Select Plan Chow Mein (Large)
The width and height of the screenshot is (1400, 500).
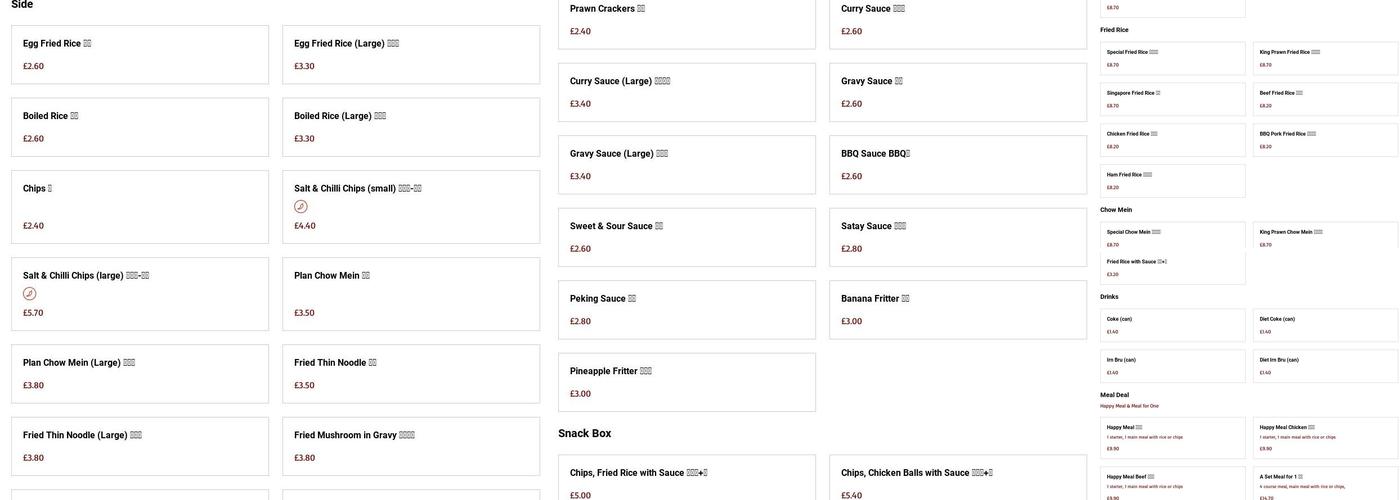pos(139,373)
